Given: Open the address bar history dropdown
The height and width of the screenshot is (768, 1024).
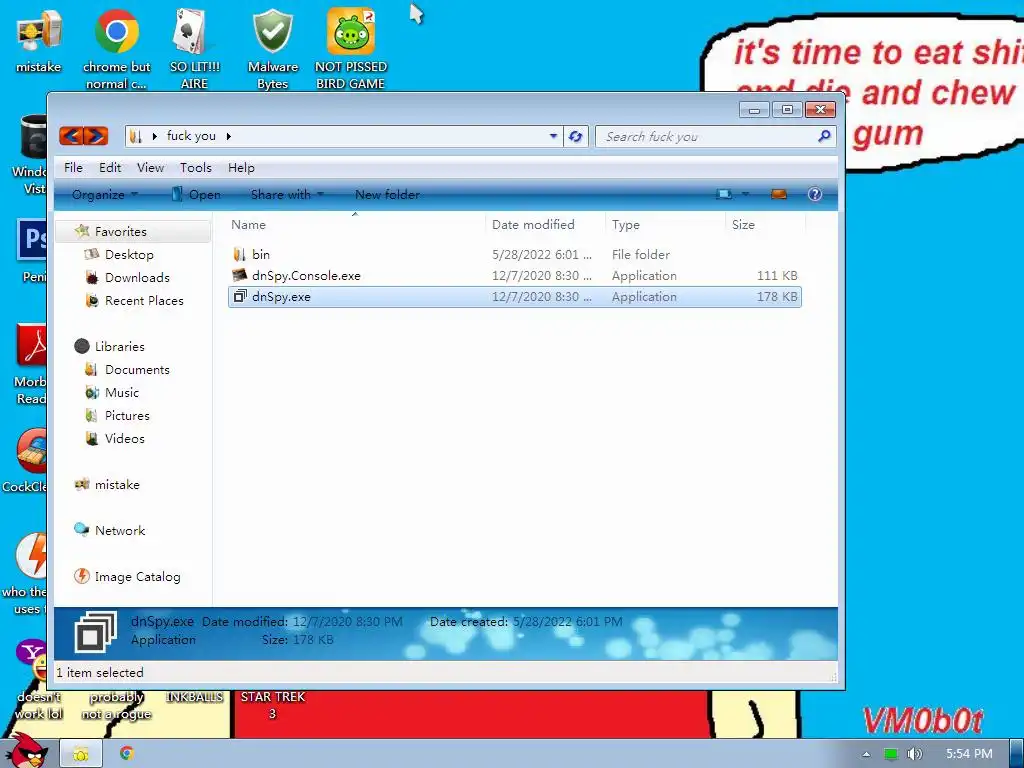Looking at the screenshot, I should point(553,136).
